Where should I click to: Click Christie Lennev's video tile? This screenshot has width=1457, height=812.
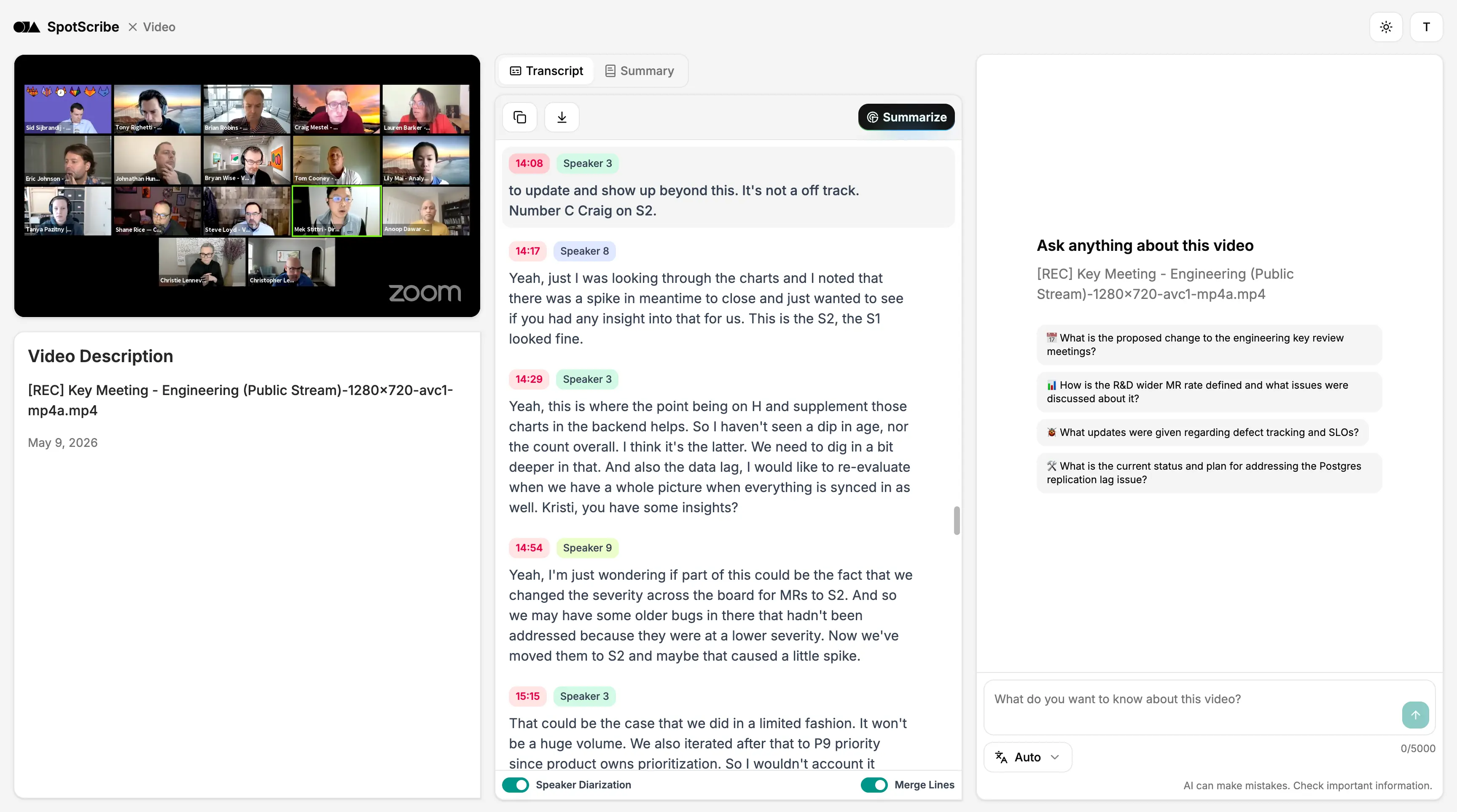point(202,262)
